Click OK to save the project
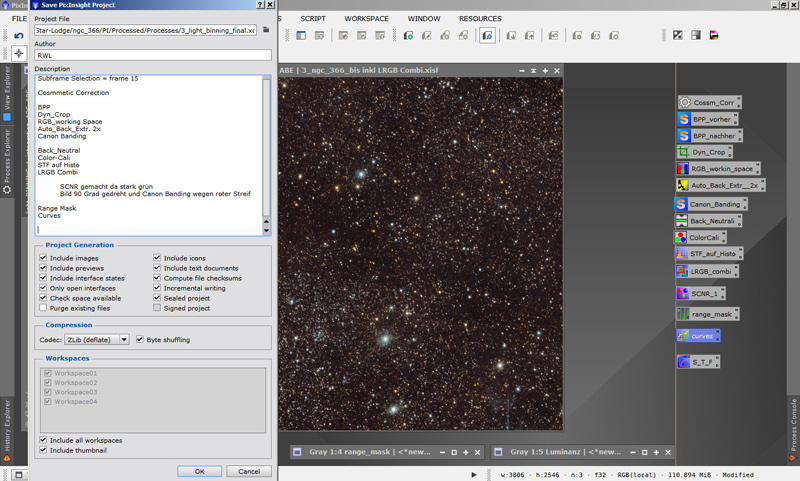The image size is (800, 481). click(199, 471)
